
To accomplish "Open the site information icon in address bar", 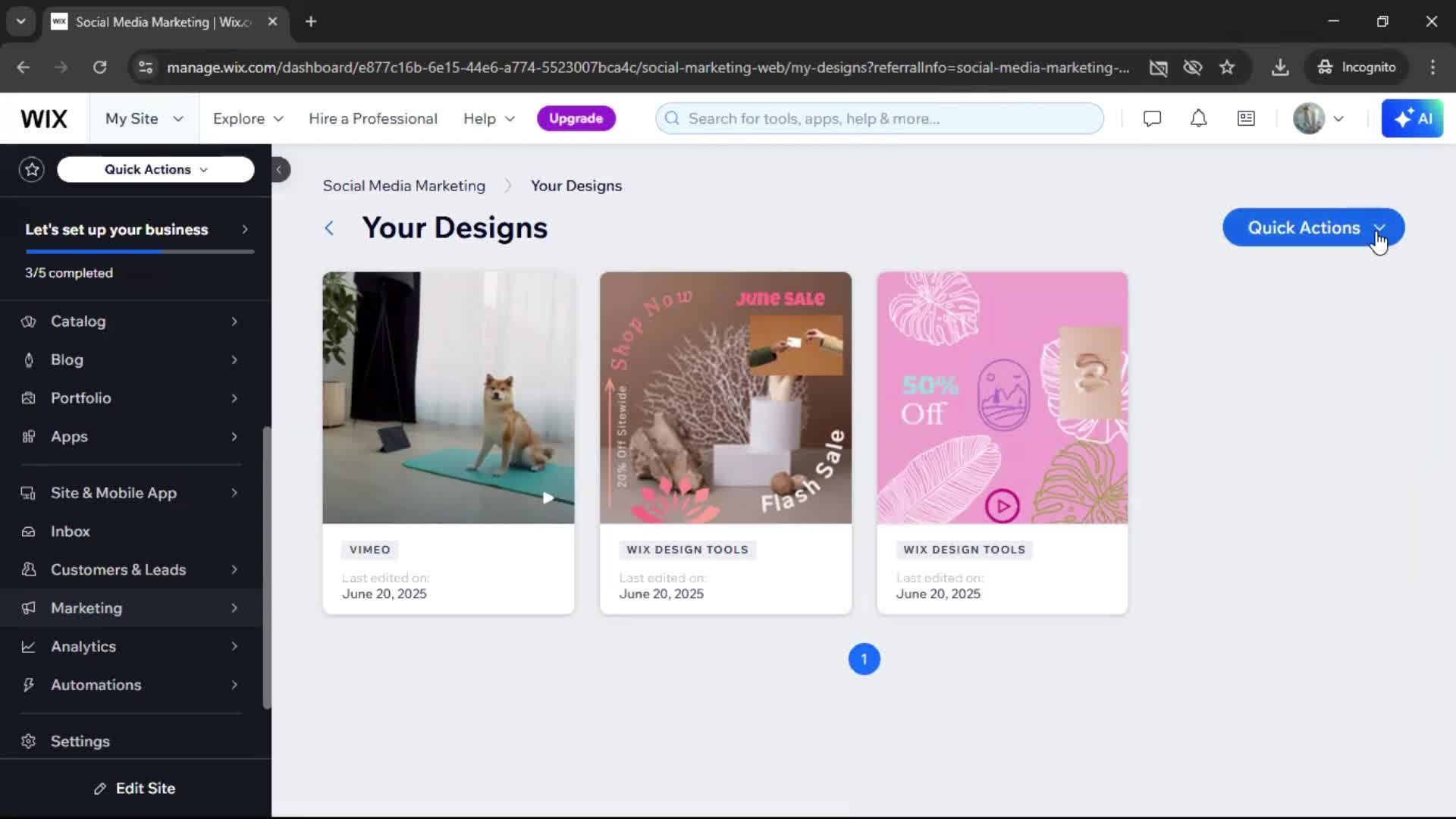I will coord(146,67).
